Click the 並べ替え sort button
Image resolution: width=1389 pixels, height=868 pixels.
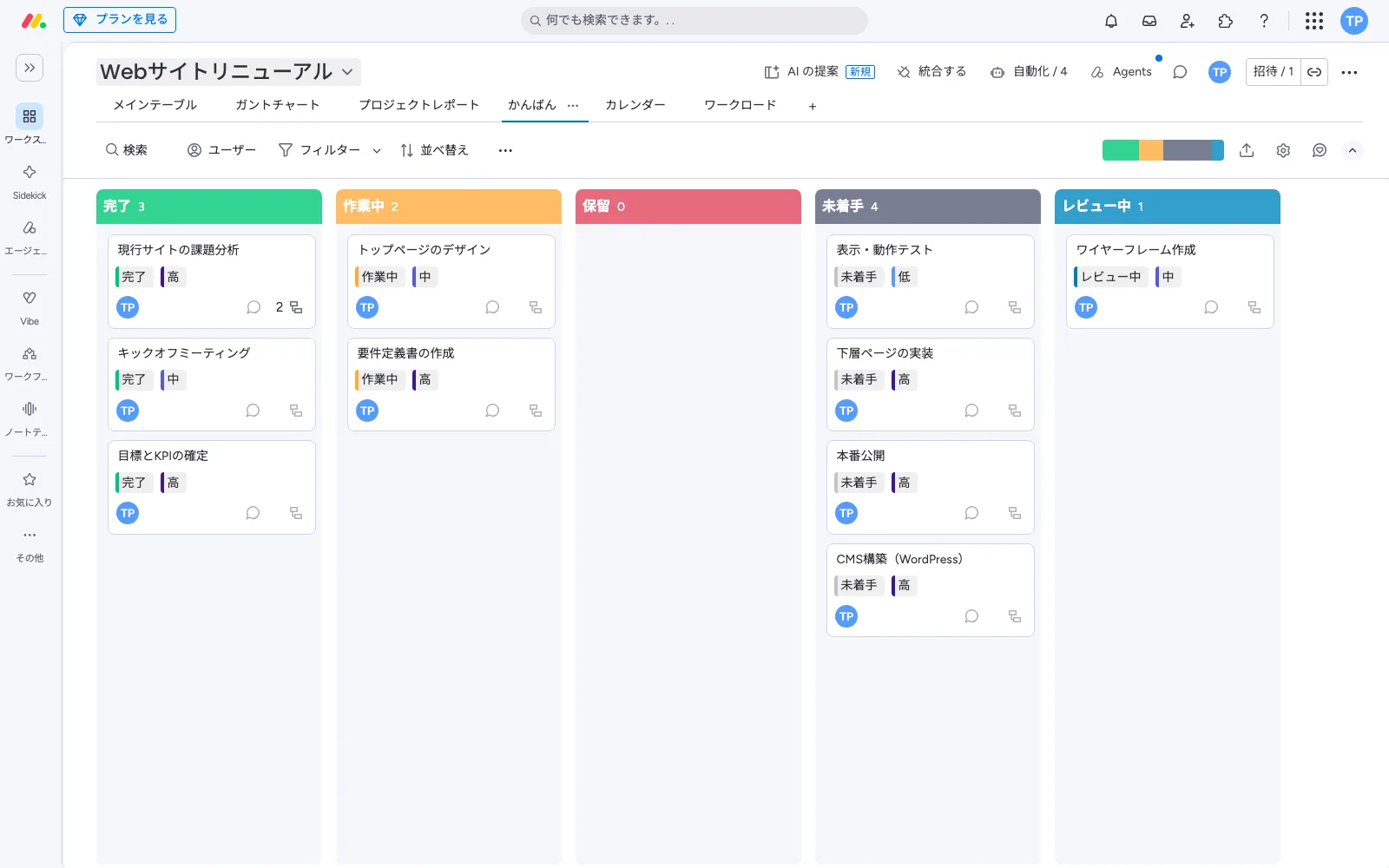pos(434,150)
